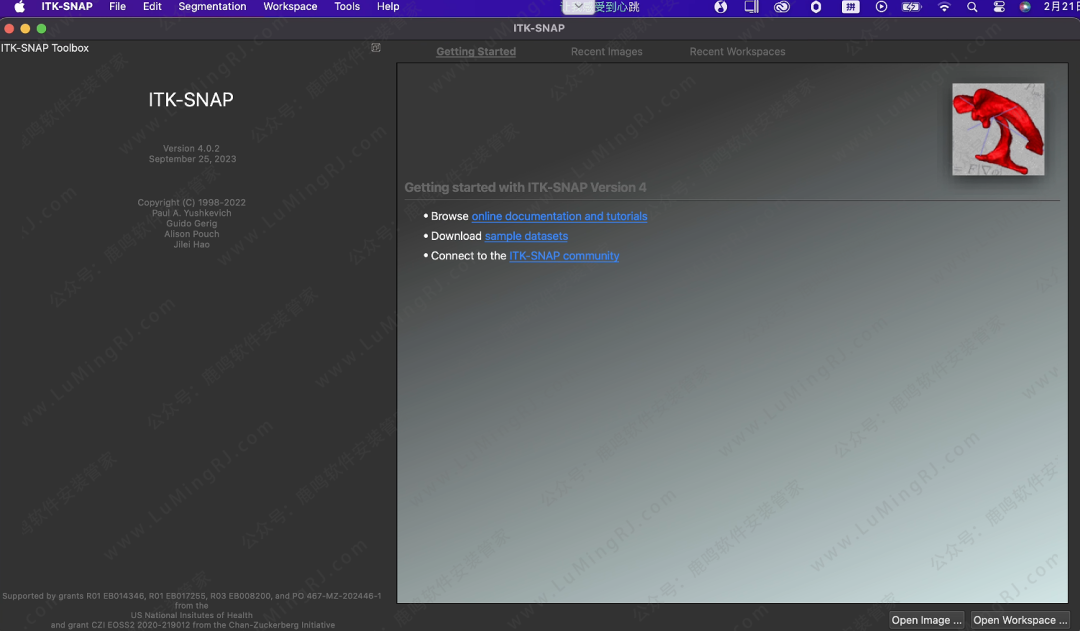Image resolution: width=1080 pixels, height=631 pixels.
Task: Follow the online documentation and tutorials link
Action: (559, 216)
